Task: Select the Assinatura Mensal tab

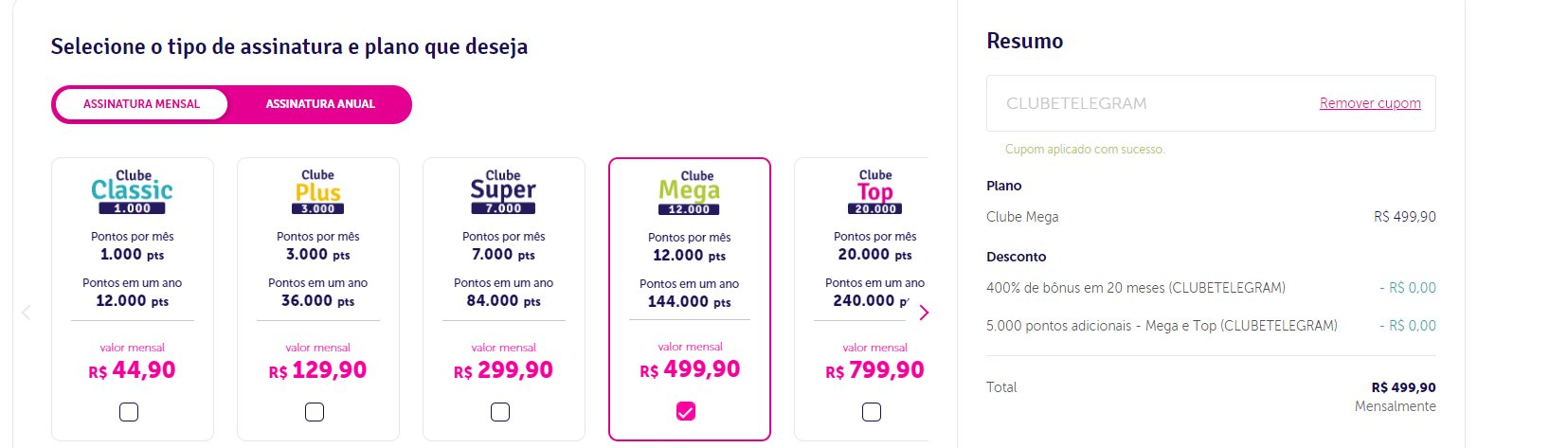Action: click(141, 104)
